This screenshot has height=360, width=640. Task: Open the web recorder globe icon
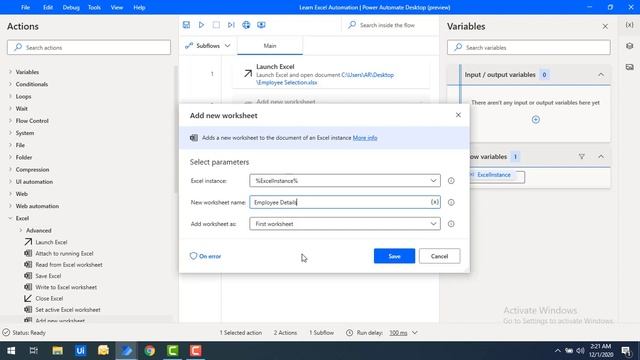click(x=246, y=25)
